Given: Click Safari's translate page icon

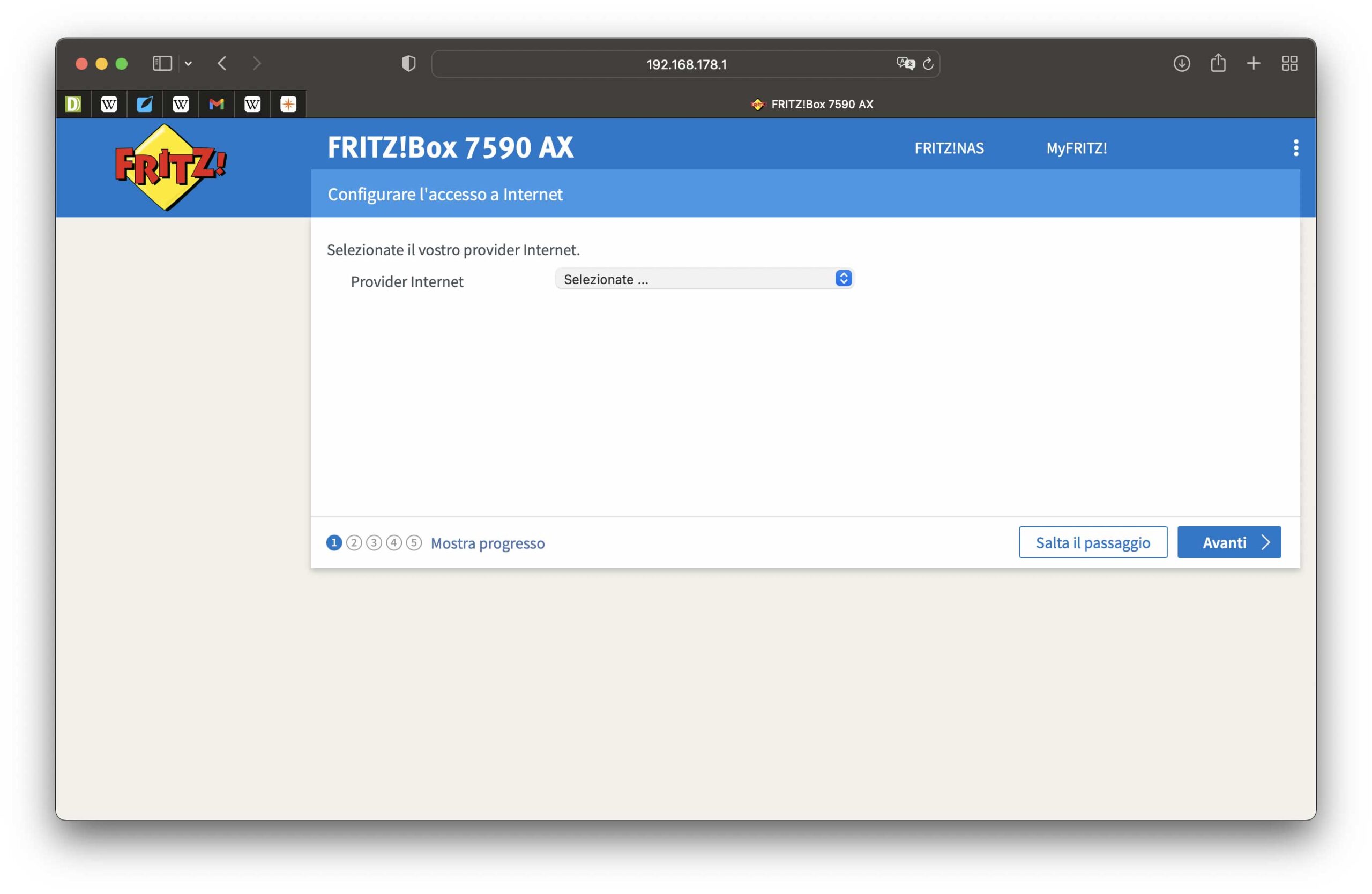Looking at the screenshot, I should (905, 63).
